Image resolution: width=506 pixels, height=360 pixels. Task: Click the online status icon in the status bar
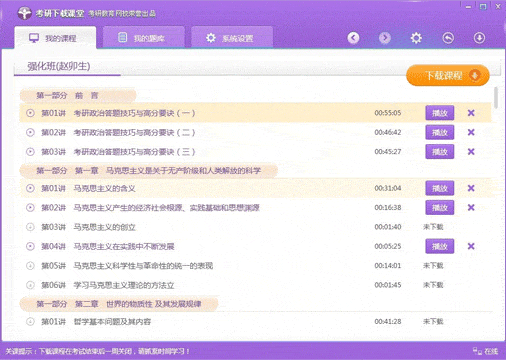478,351
